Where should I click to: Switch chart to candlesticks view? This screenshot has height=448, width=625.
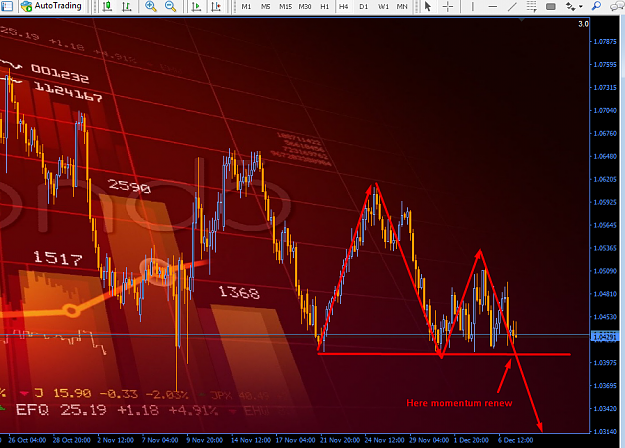click(107, 6)
